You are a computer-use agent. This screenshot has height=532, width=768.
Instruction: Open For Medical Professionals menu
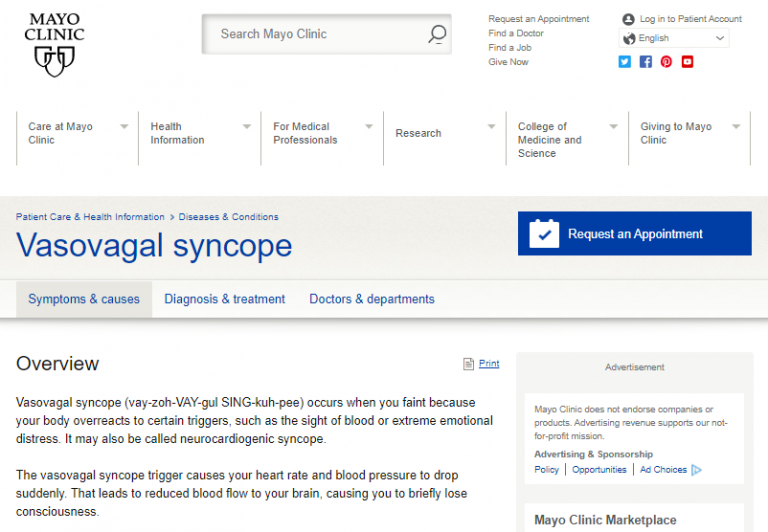pos(305,133)
